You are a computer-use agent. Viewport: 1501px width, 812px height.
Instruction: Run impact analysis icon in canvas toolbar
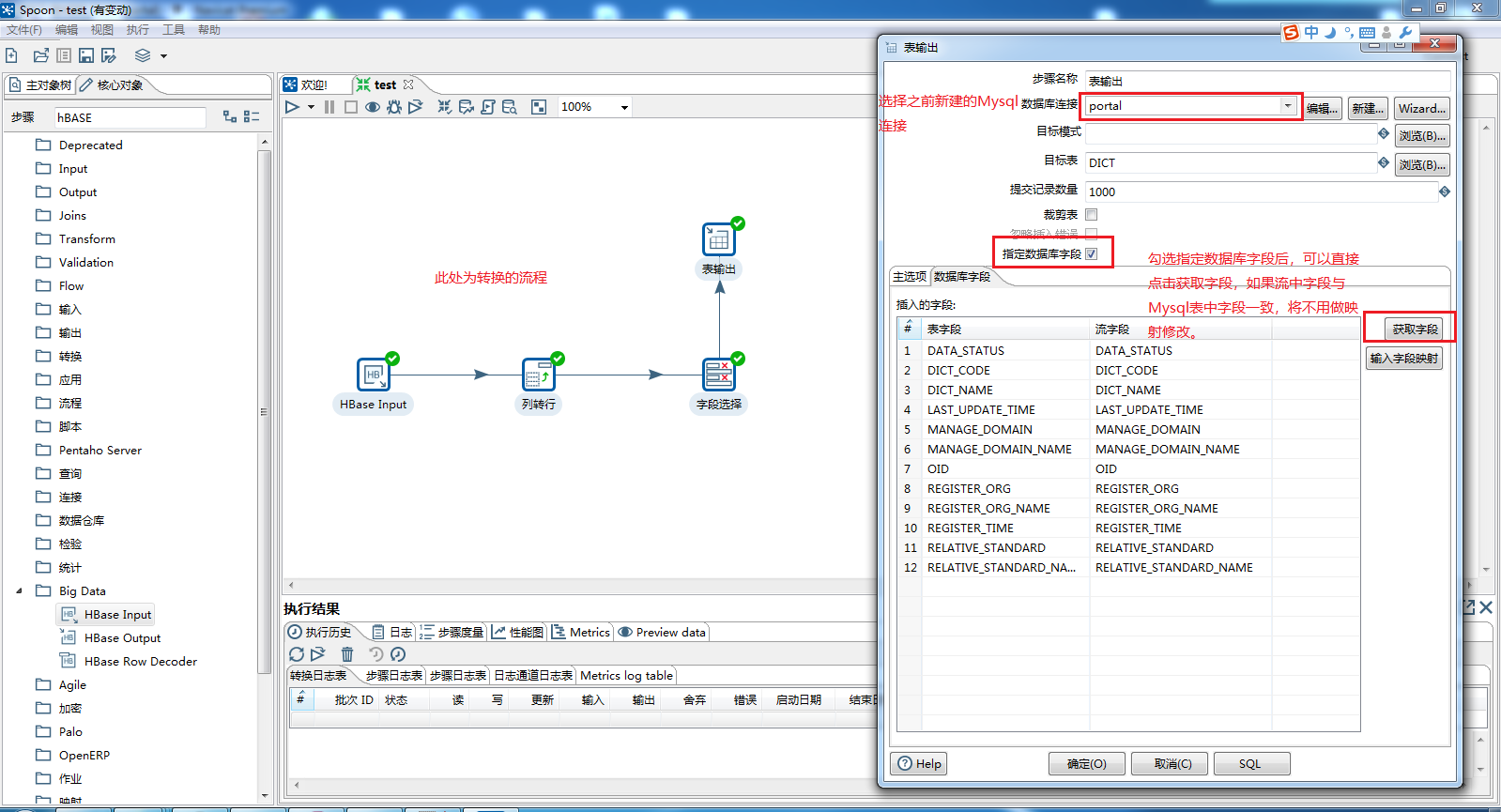pos(467,107)
